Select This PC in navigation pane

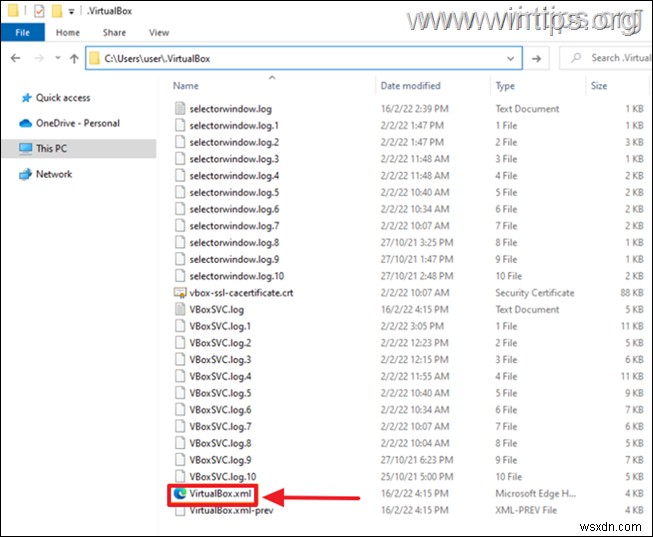[51, 148]
